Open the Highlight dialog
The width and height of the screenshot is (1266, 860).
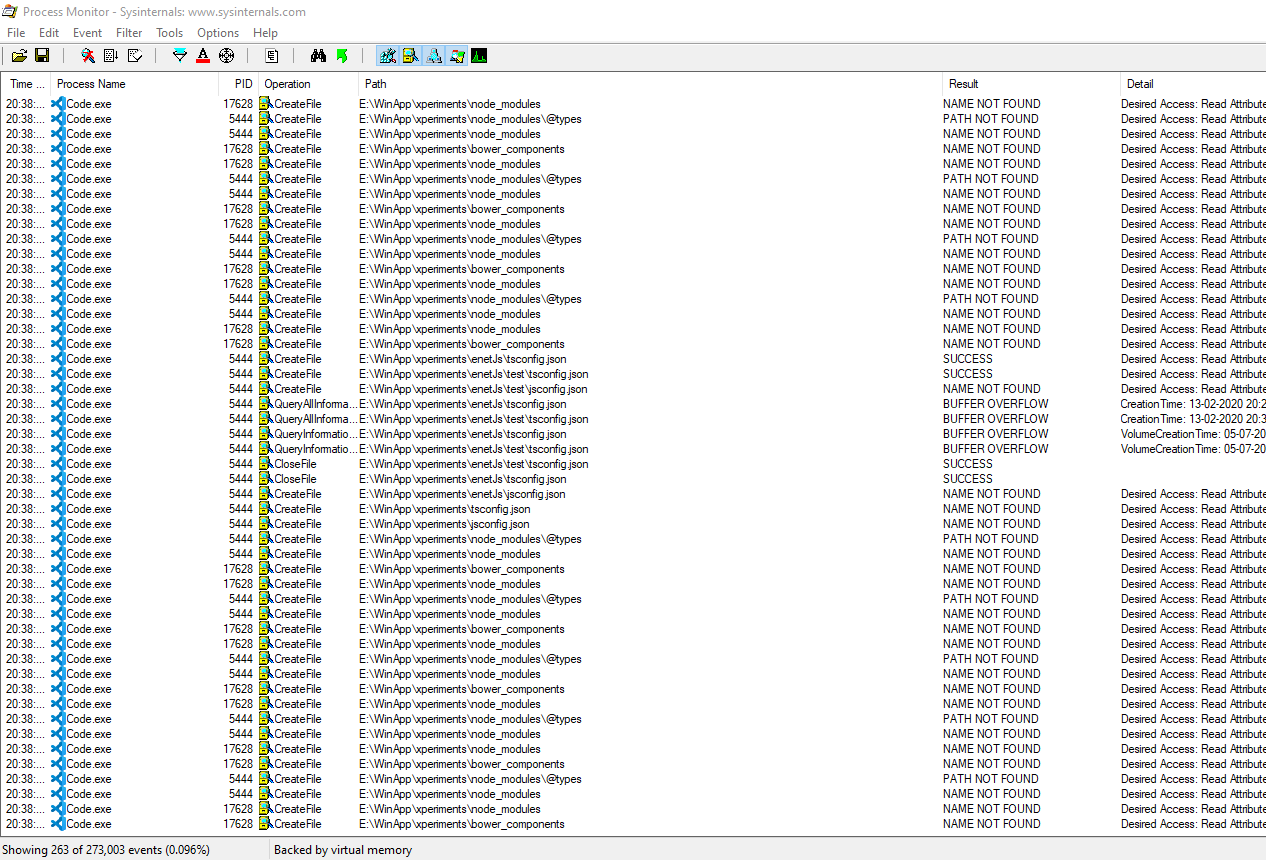203,55
